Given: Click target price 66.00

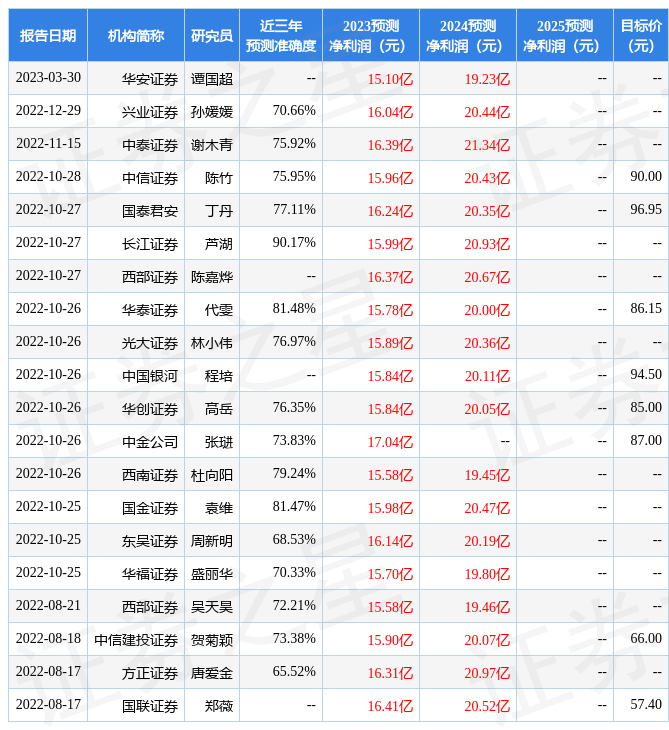Looking at the screenshot, I should click(646, 639).
